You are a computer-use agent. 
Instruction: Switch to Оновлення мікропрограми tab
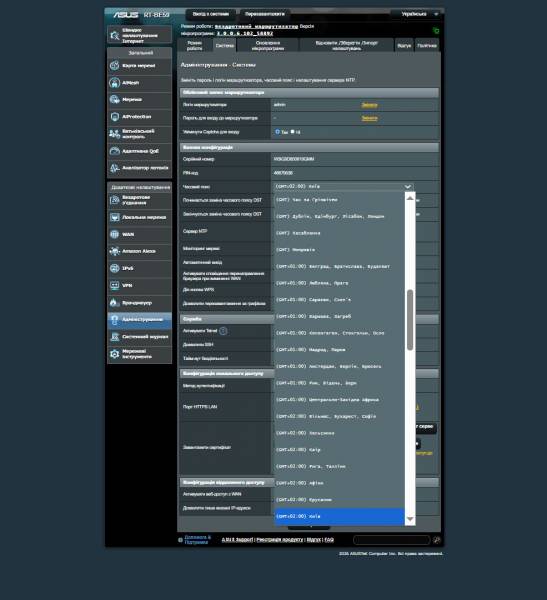pyautogui.click(x=268, y=46)
